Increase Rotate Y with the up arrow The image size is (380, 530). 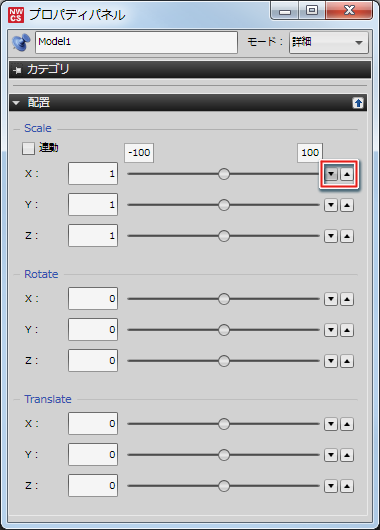[347, 330]
